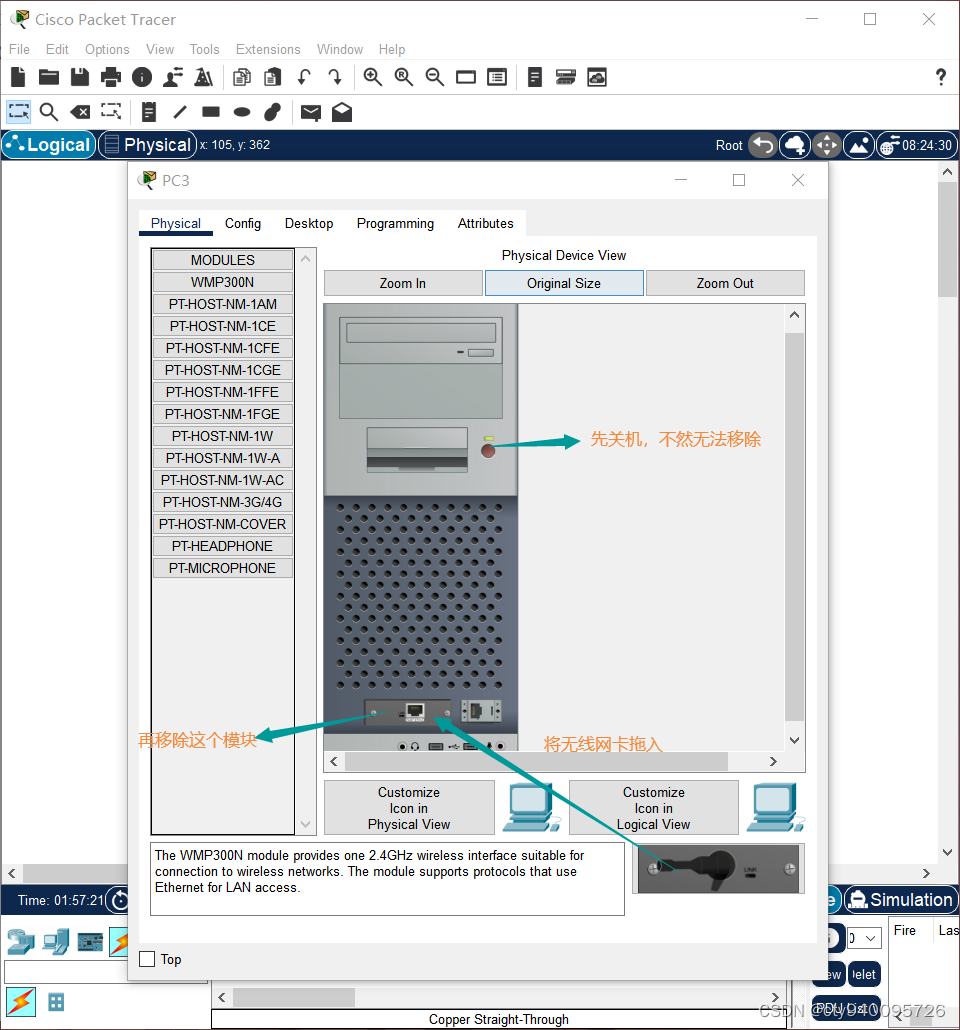Click the Paste icon in toolbar
The image size is (960, 1030).
coord(273,78)
